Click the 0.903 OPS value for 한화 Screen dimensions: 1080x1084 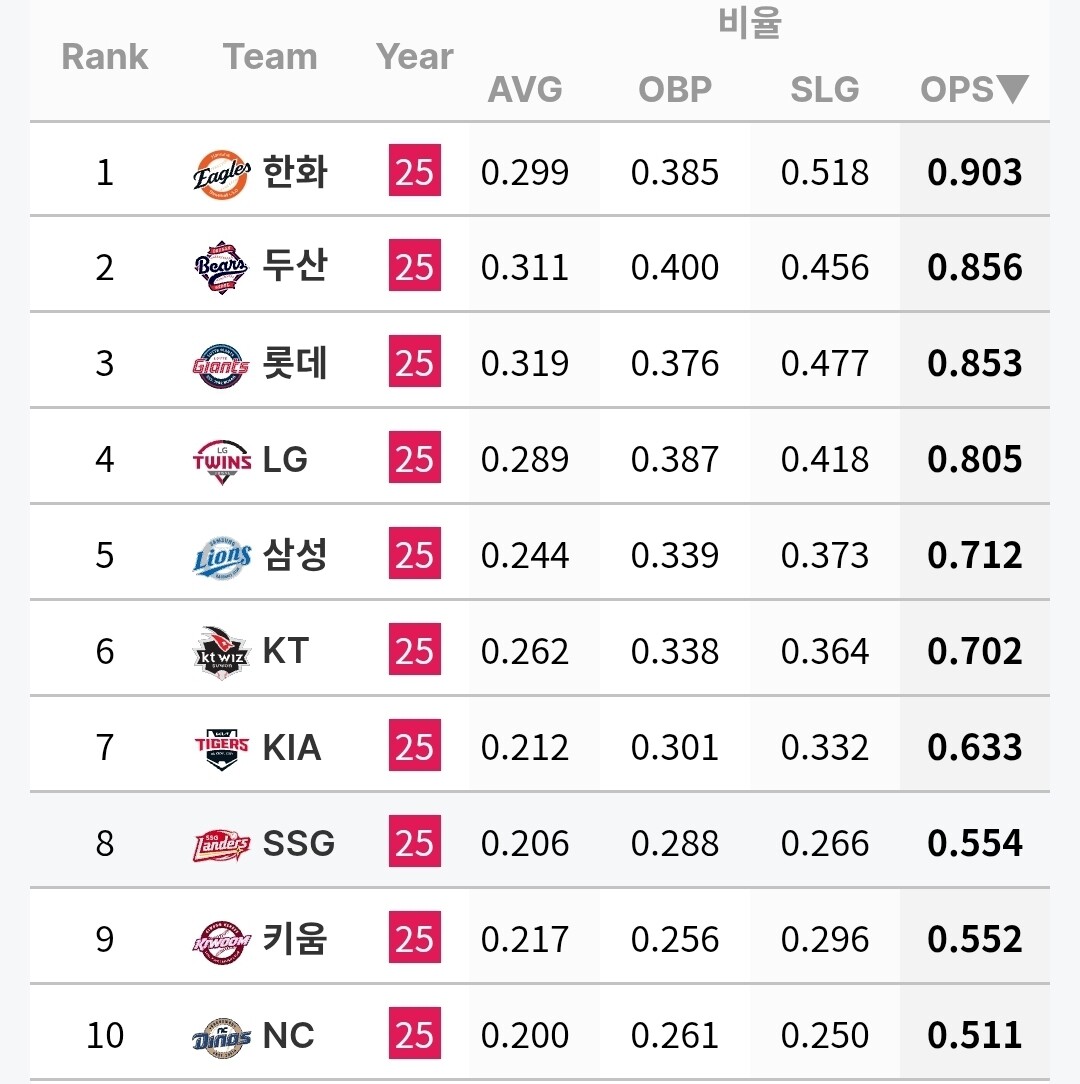coord(975,173)
